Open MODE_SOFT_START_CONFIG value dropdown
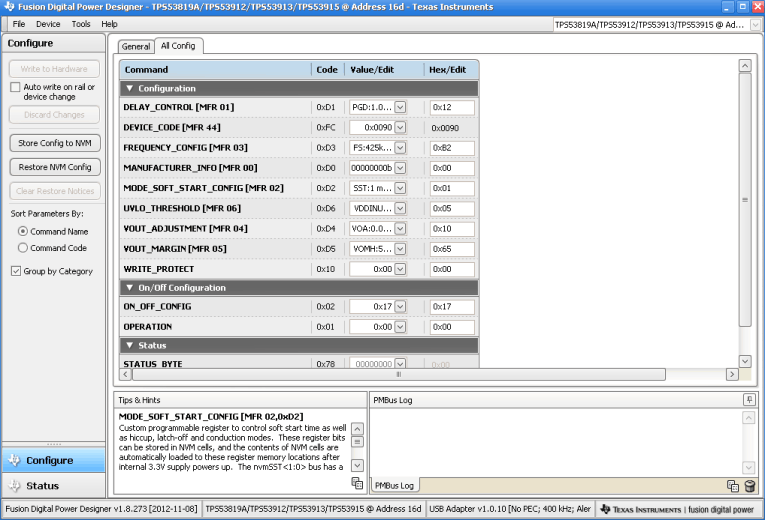The width and height of the screenshot is (765, 520). tap(400, 188)
